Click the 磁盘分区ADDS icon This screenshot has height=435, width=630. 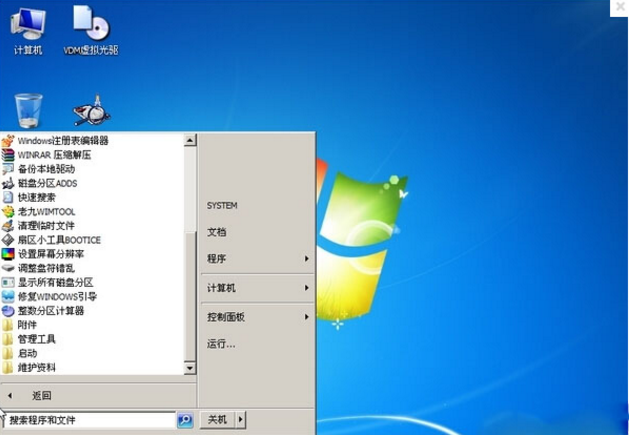[8, 183]
